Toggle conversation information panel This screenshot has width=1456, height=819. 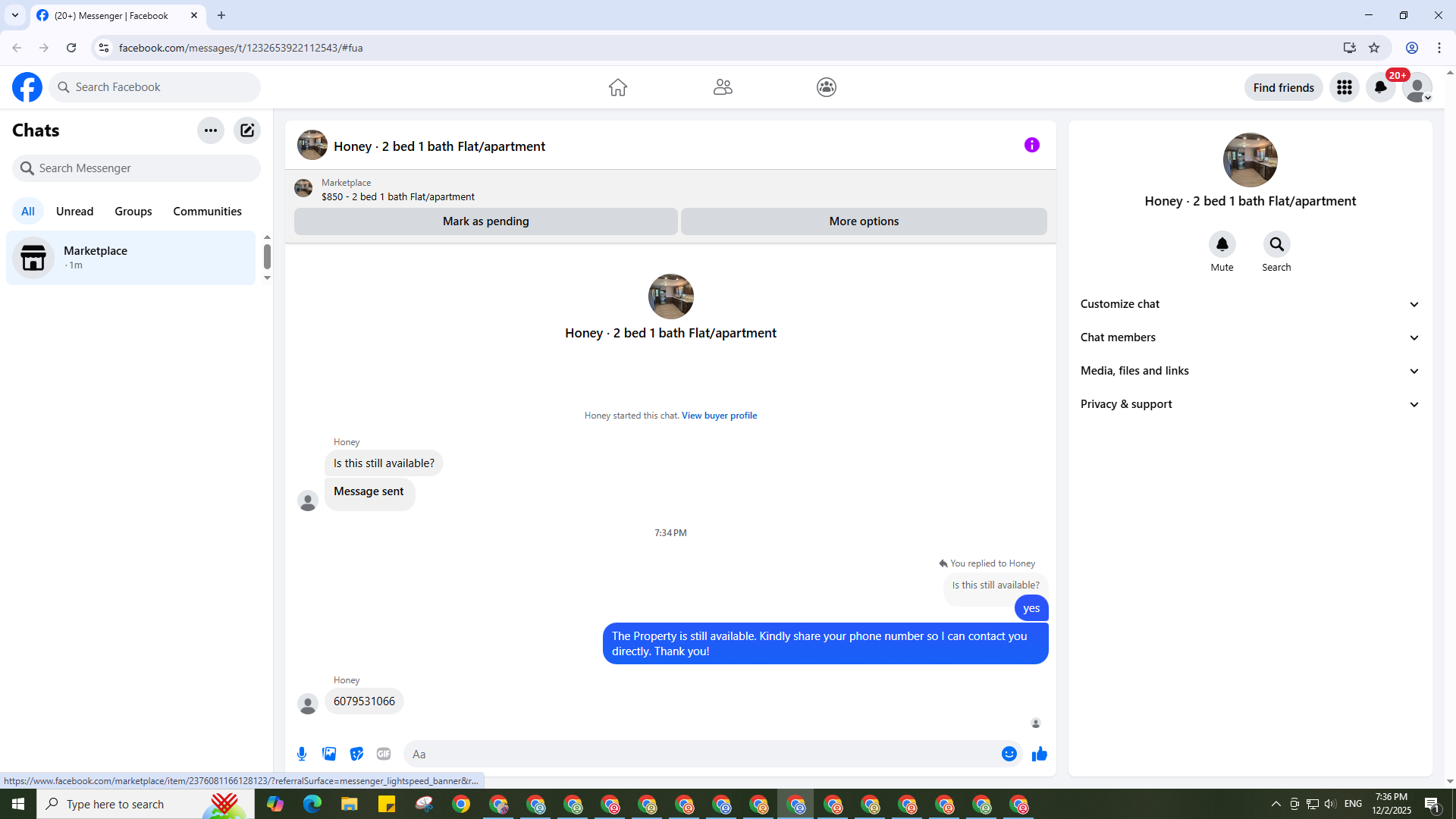tap(1031, 145)
